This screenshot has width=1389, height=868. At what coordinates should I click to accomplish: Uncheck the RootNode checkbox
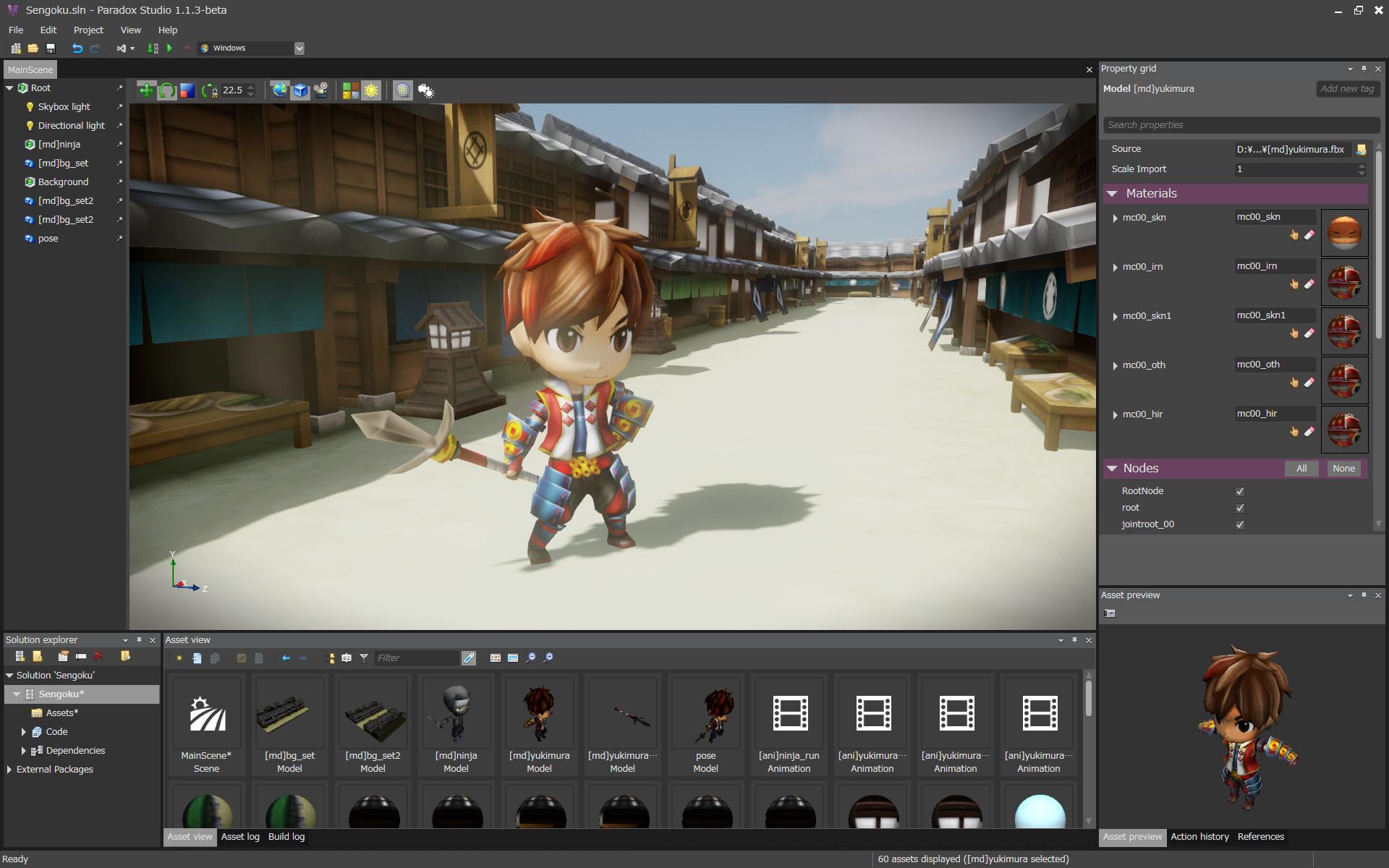(x=1240, y=491)
